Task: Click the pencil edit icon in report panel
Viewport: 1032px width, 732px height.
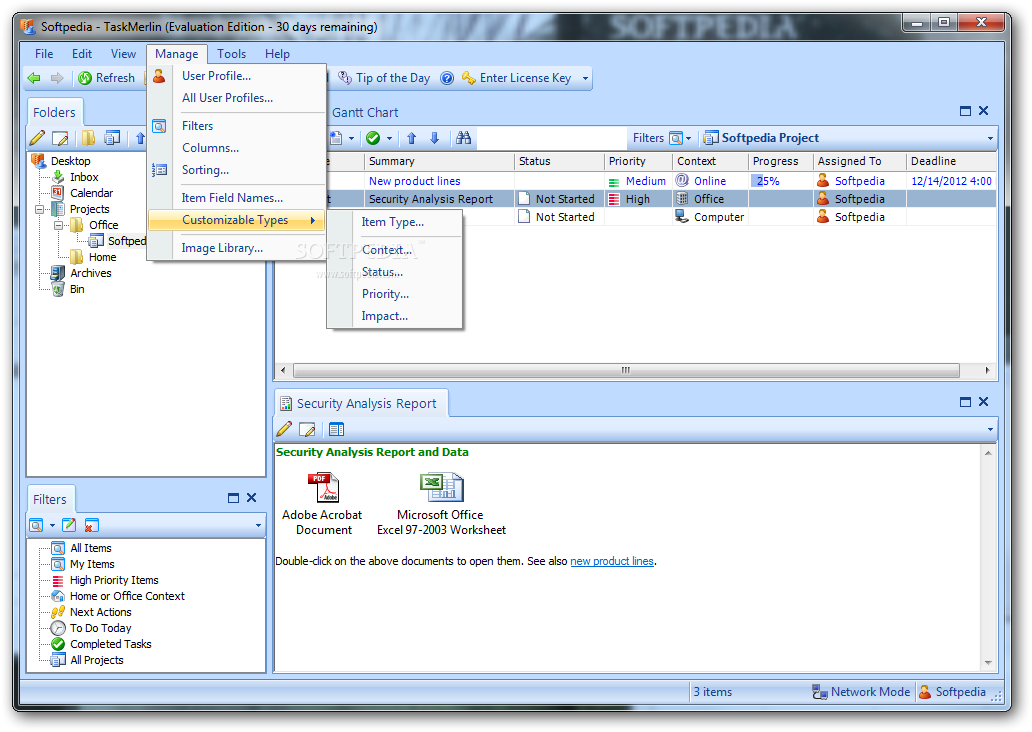Action: tap(284, 430)
